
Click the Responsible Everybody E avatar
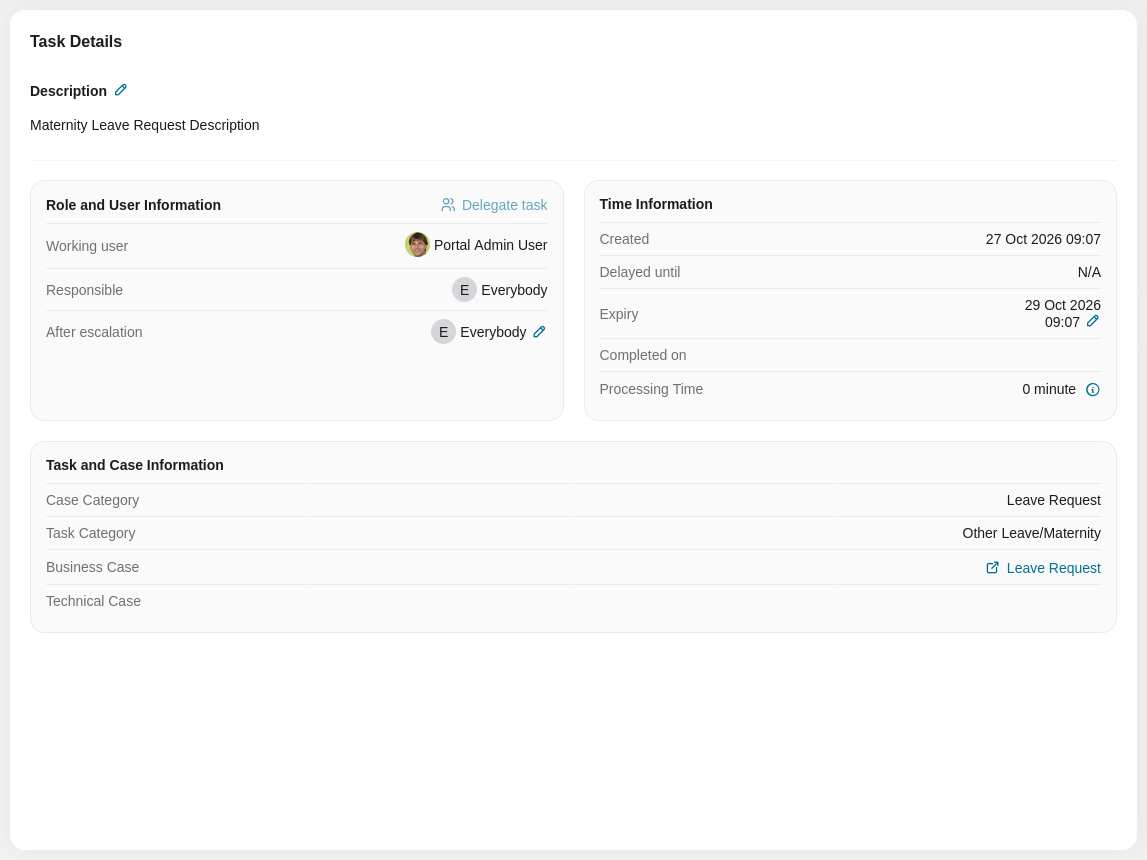coord(465,290)
